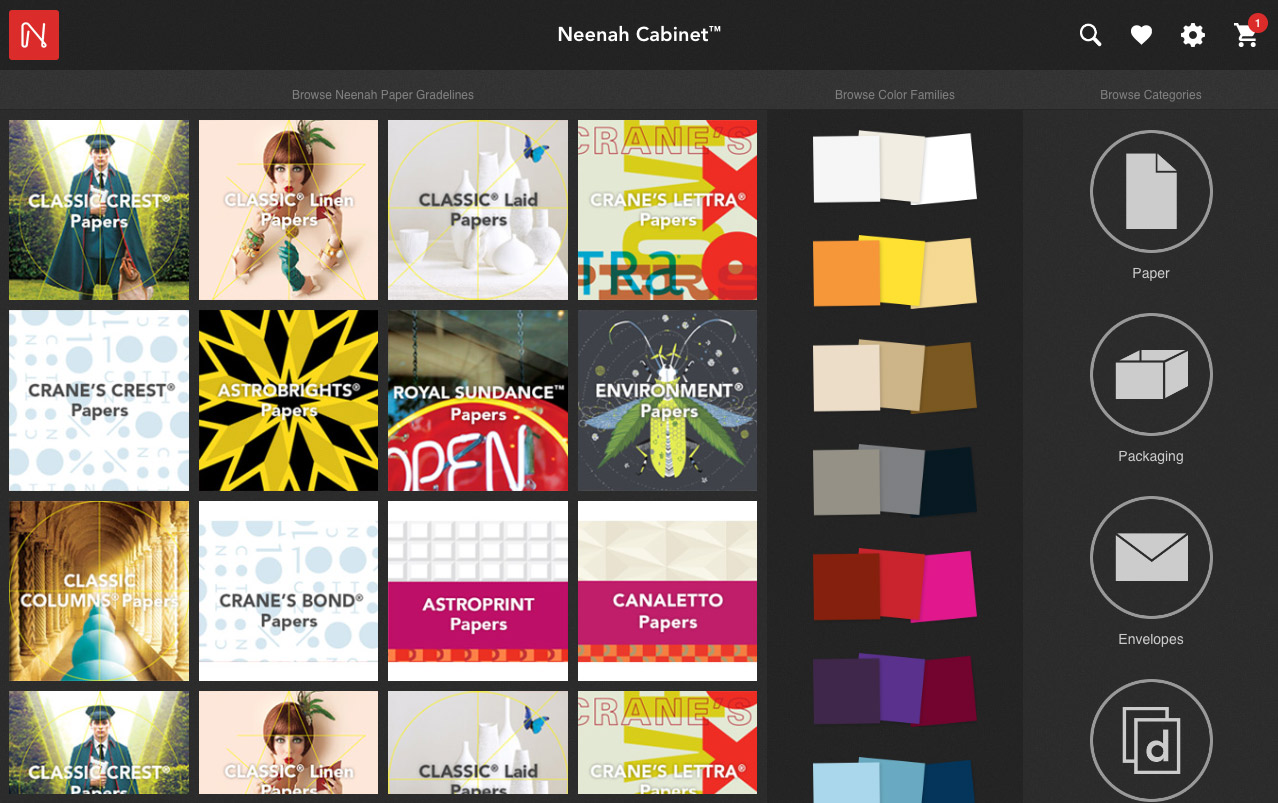Open the settings gear
The image size is (1278, 803).
pyautogui.click(x=1192, y=34)
